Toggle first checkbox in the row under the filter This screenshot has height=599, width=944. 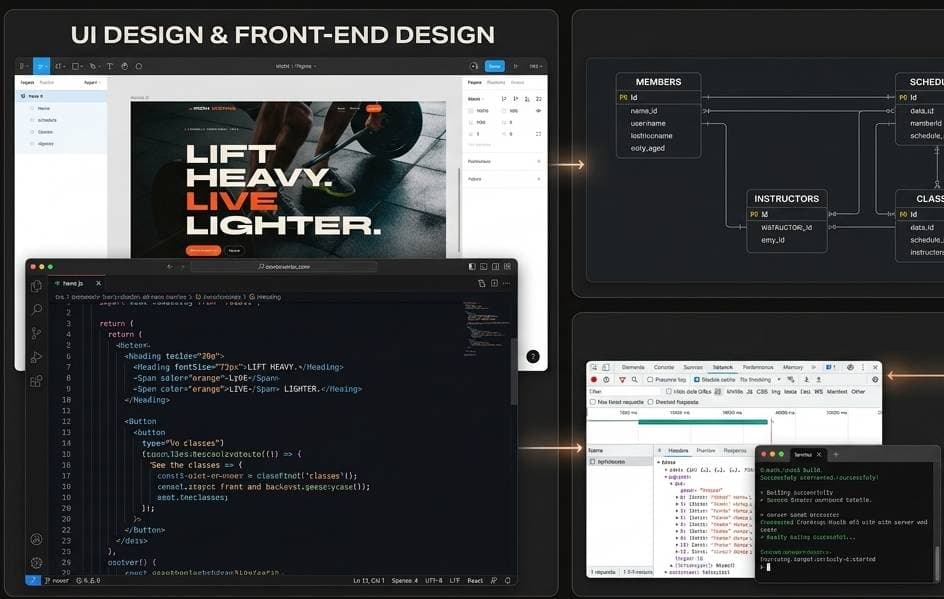(x=593, y=402)
